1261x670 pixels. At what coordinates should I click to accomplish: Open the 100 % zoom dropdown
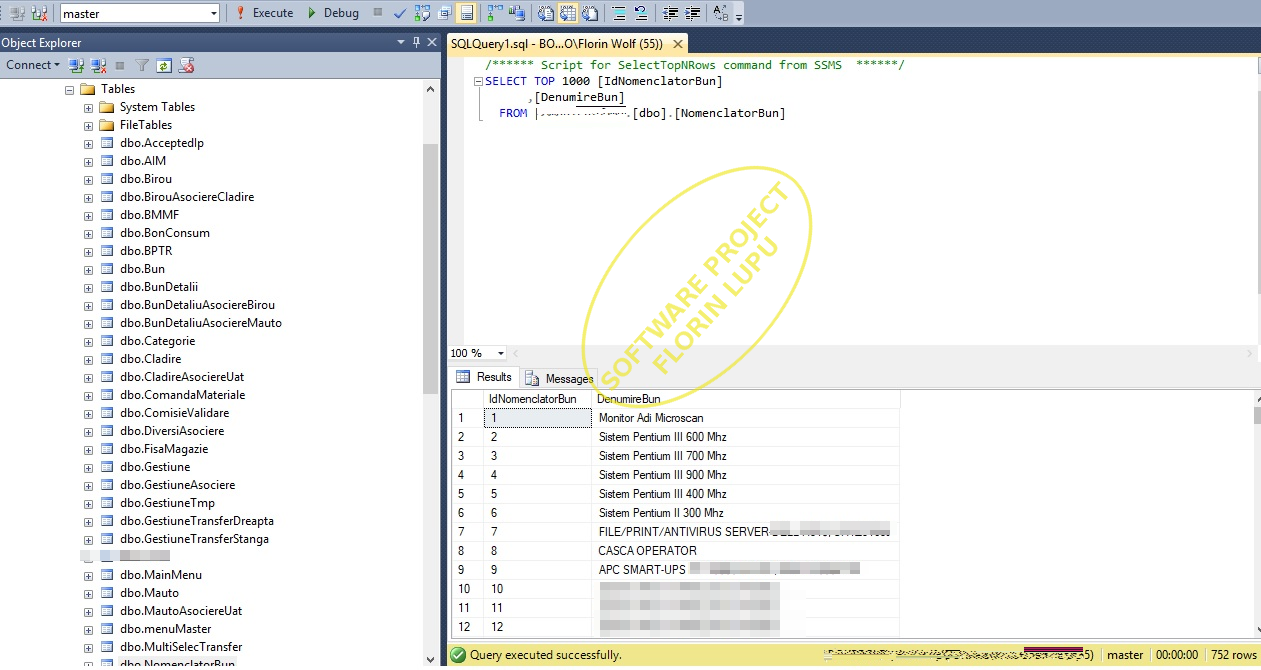(500, 353)
